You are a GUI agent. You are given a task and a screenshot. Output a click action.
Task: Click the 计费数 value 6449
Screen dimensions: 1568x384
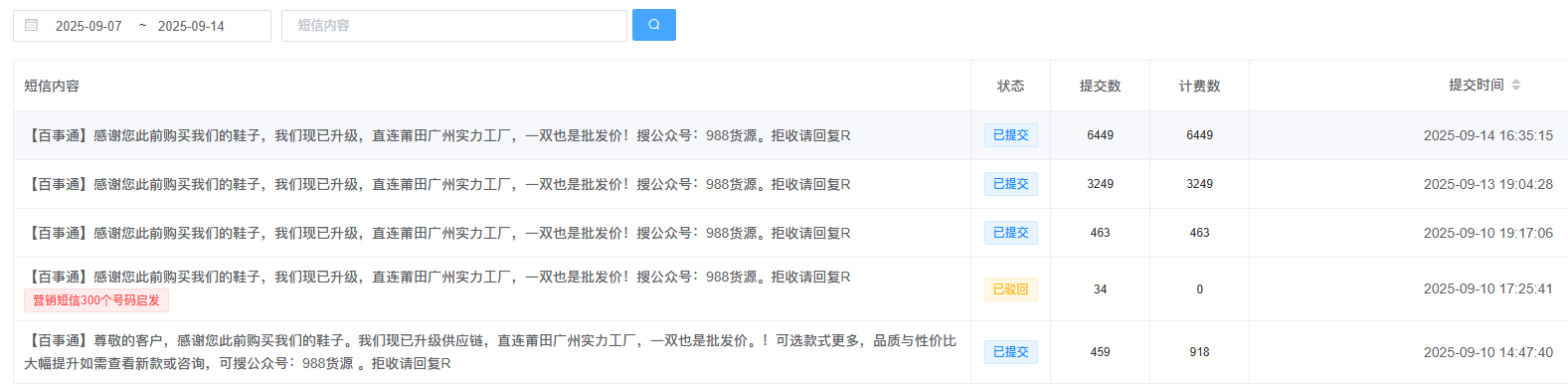pos(1199,135)
